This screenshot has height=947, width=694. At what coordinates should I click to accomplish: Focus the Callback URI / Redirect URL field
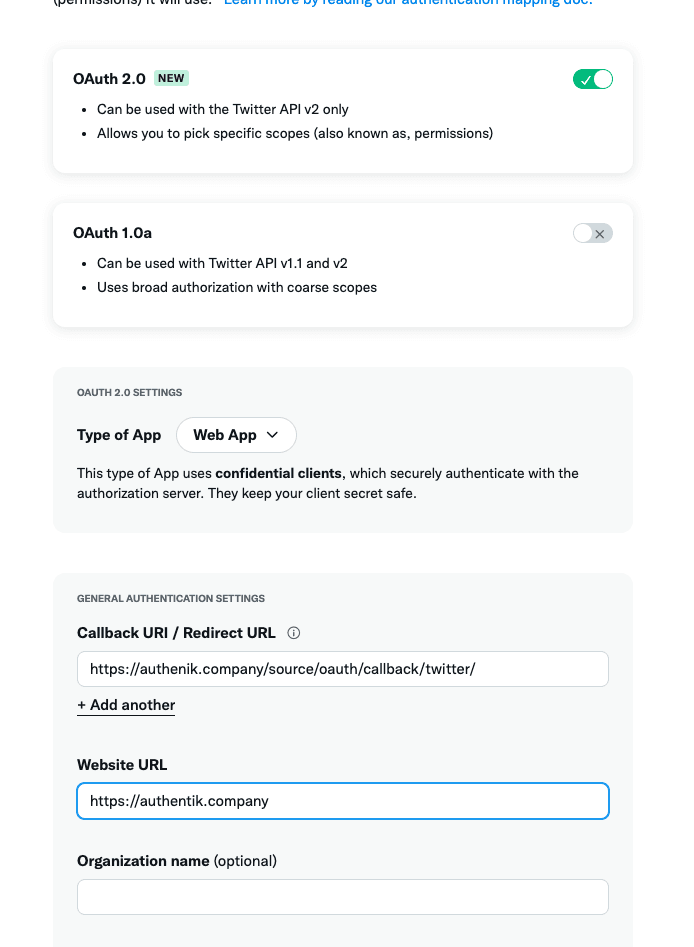pos(342,669)
